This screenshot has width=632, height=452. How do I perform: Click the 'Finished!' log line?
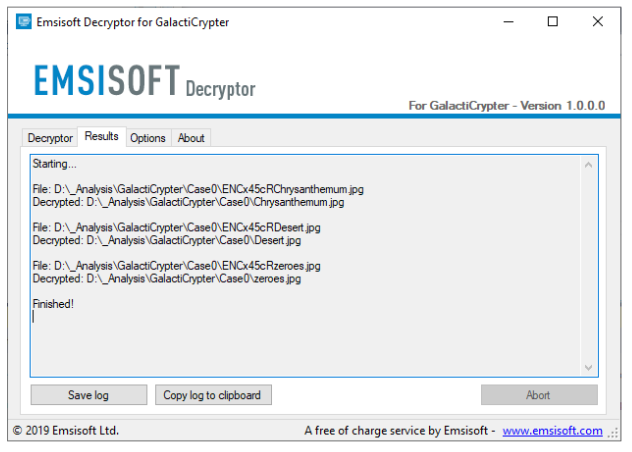click(x=53, y=304)
